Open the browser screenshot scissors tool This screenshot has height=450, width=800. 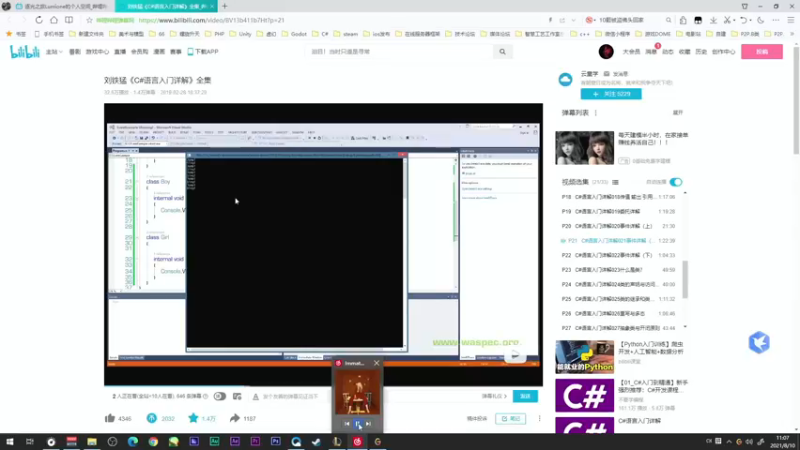coord(728,20)
